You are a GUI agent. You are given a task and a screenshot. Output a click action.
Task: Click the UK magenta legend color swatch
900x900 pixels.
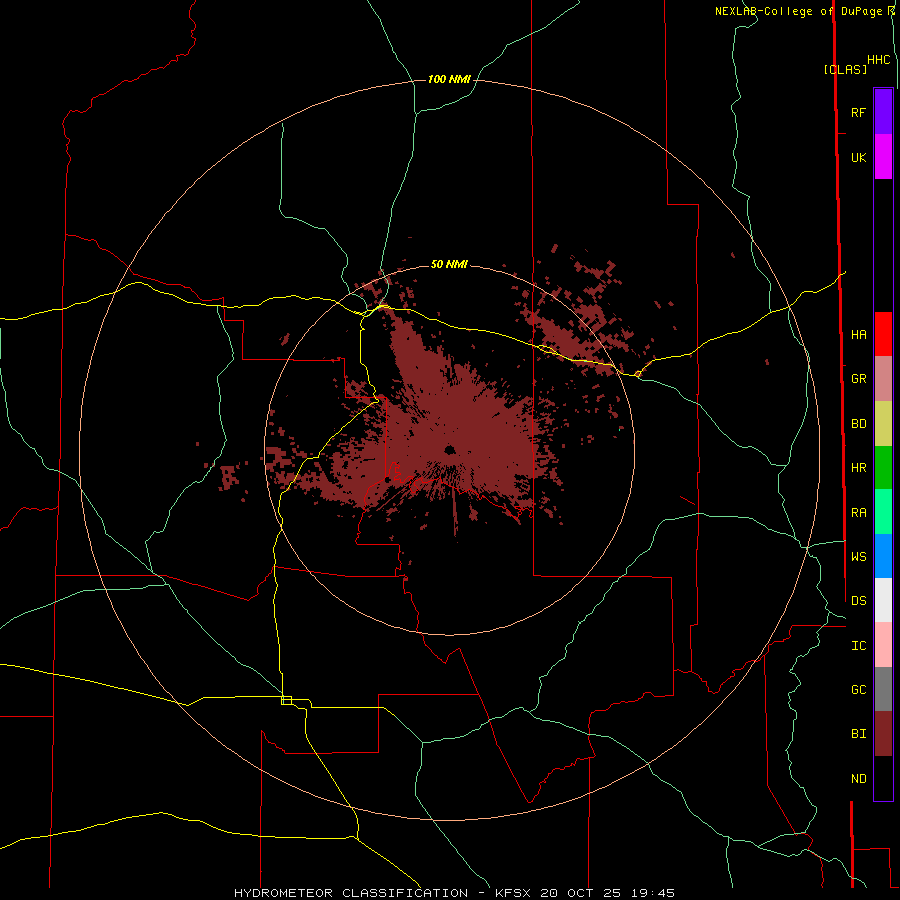pyautogui.click(x=883, y=157)
